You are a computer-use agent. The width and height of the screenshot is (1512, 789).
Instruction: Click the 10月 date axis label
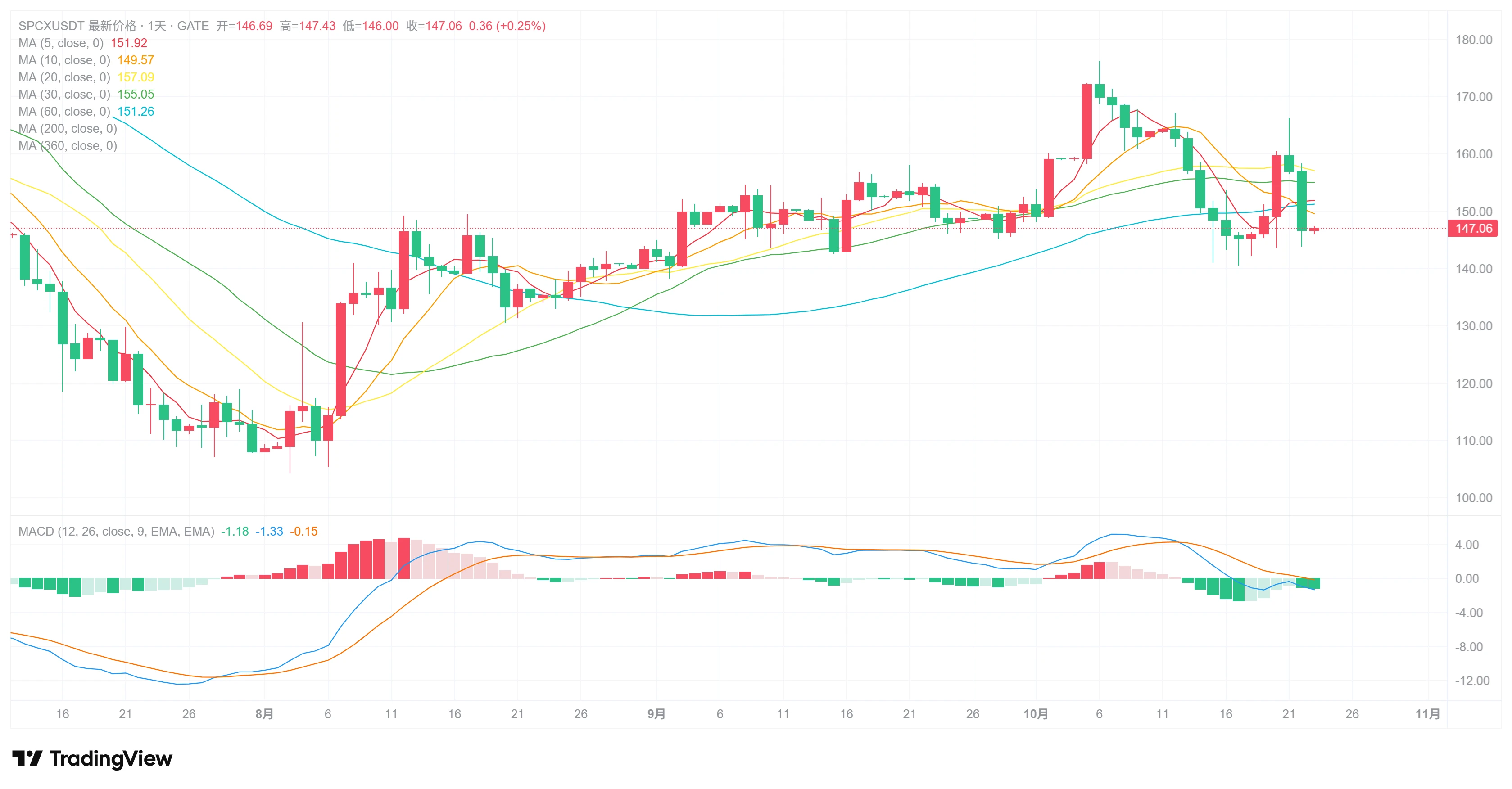(1036, 714)
